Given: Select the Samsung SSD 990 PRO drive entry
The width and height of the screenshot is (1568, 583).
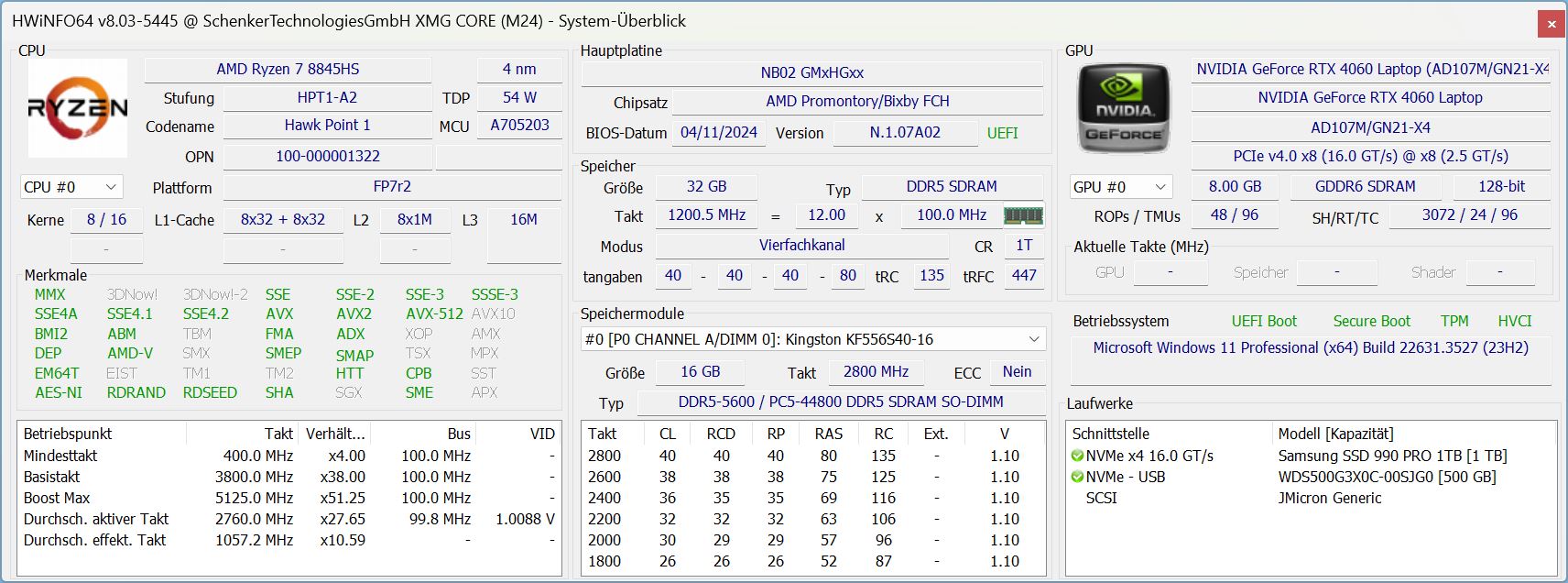Looking at the screenshot, I should pos(1391,456).
